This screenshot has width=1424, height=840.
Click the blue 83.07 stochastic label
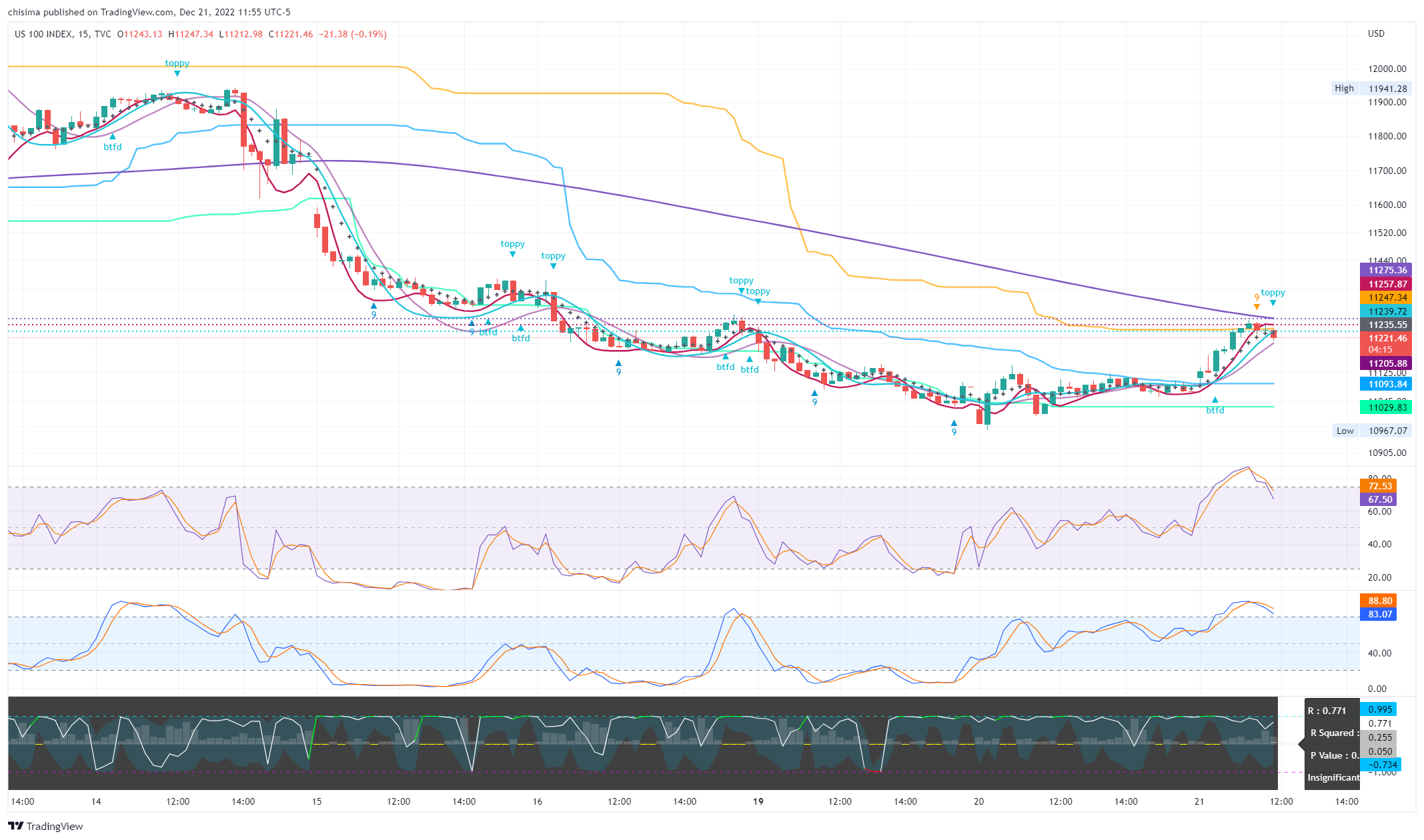1379,614
